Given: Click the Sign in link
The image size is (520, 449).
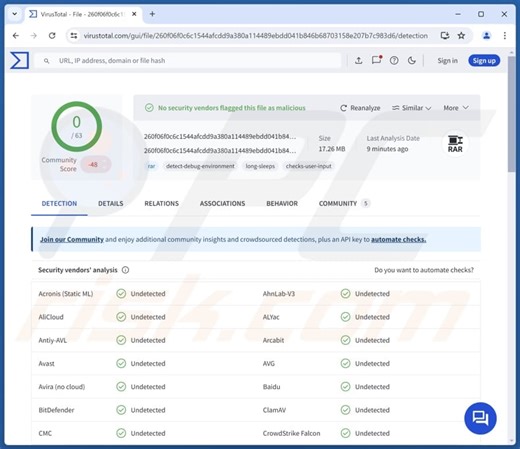Looking at the screenshot, I should tap(447, 61).
